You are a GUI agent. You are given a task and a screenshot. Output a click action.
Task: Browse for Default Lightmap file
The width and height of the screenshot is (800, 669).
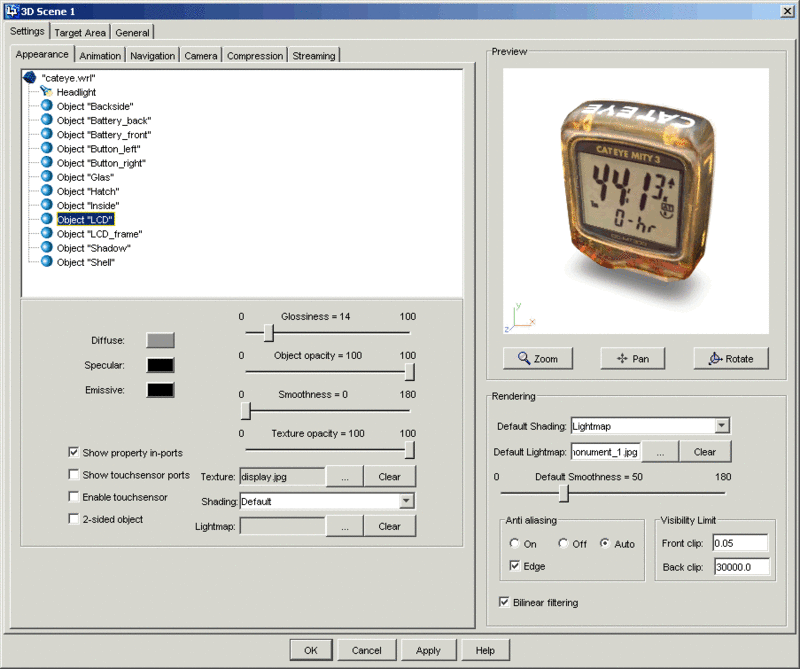660,452
